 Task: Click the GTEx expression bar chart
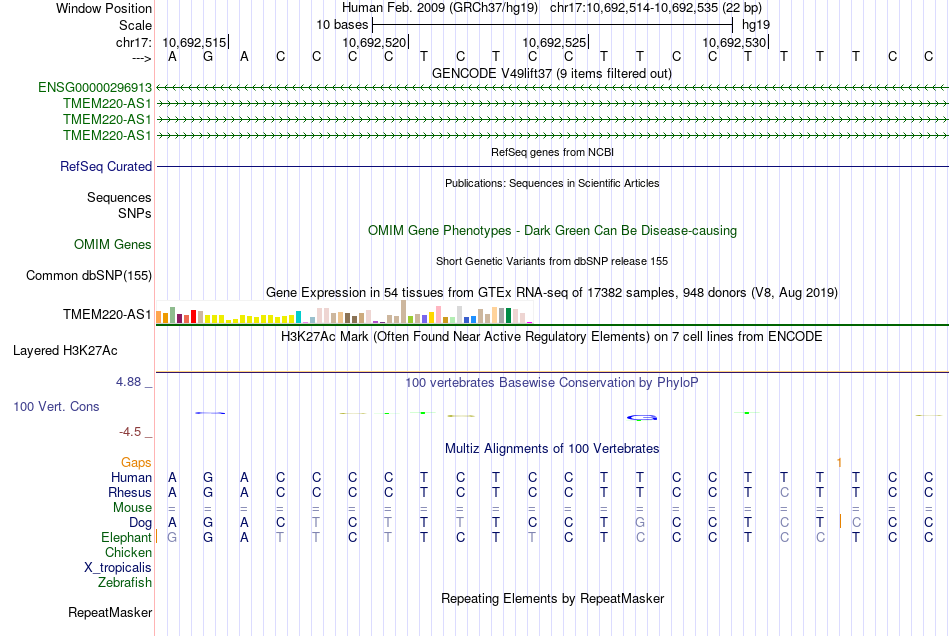point(344,313)
